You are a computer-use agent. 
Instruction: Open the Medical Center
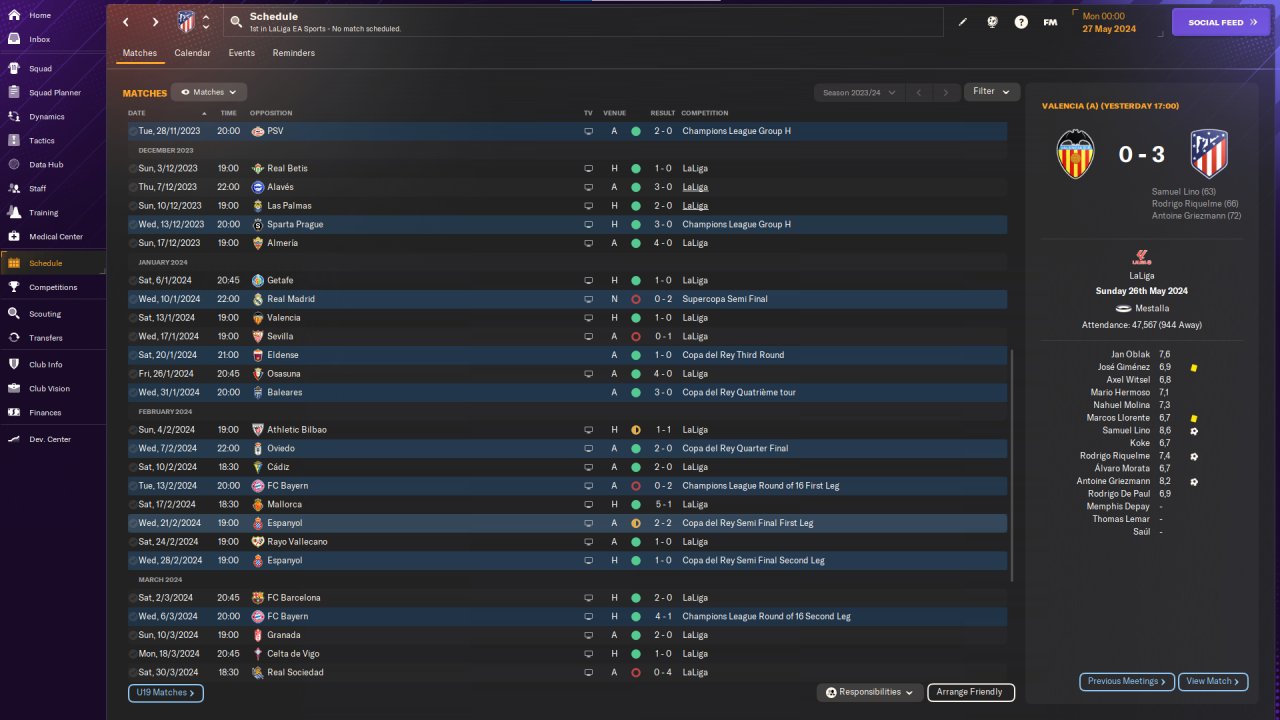55,237
